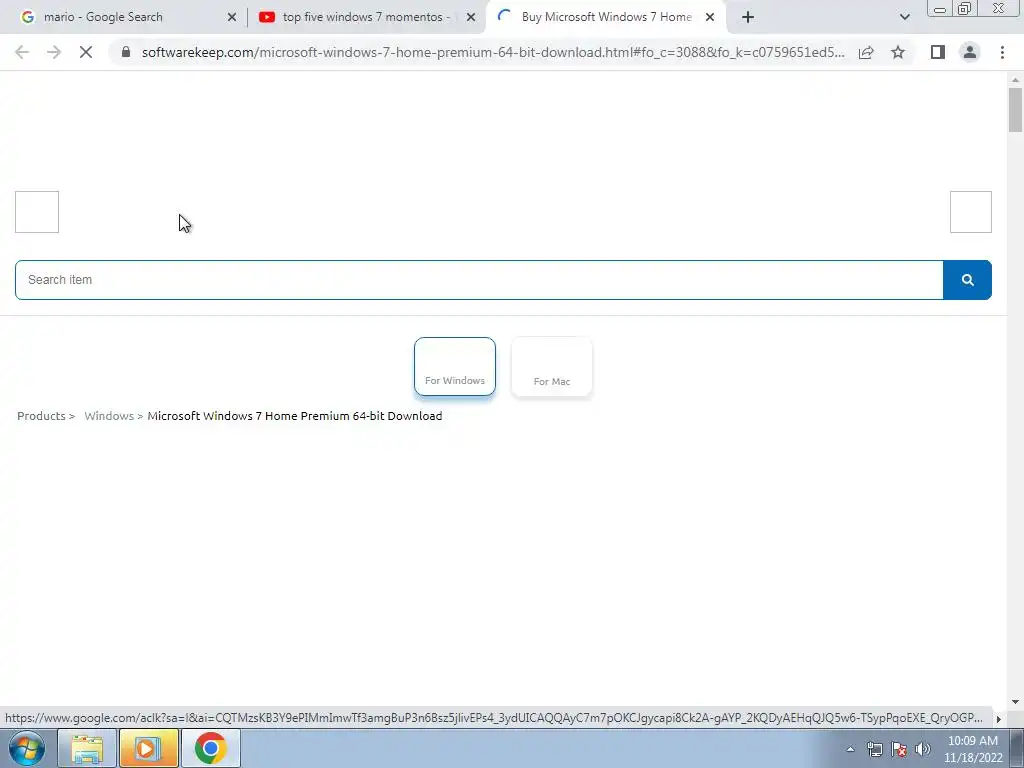Click the browser back arrow
The width and height of the screenshot is (1024, 768).
tap(22, 52)
